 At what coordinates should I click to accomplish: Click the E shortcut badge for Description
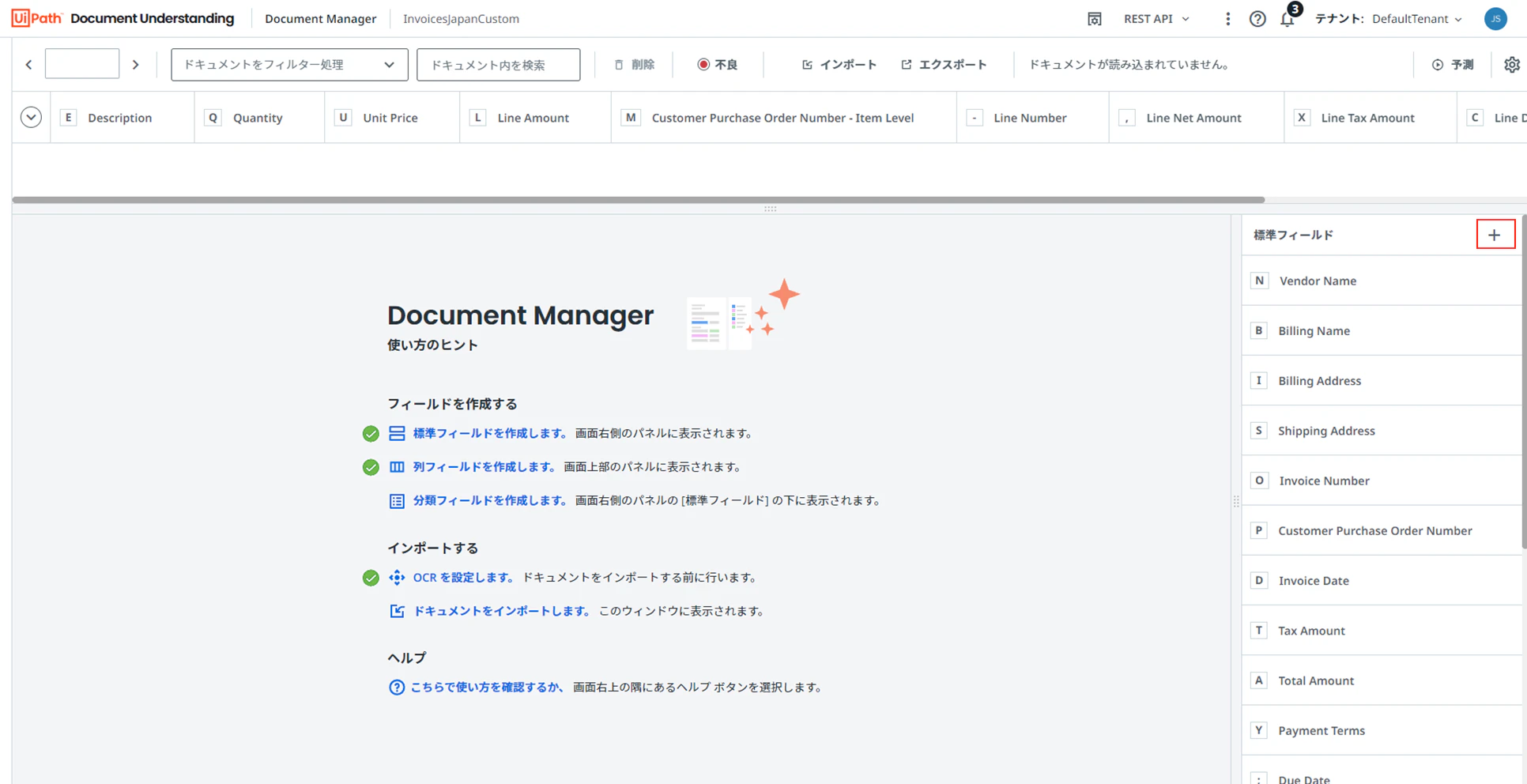click(x=68, y=118)
